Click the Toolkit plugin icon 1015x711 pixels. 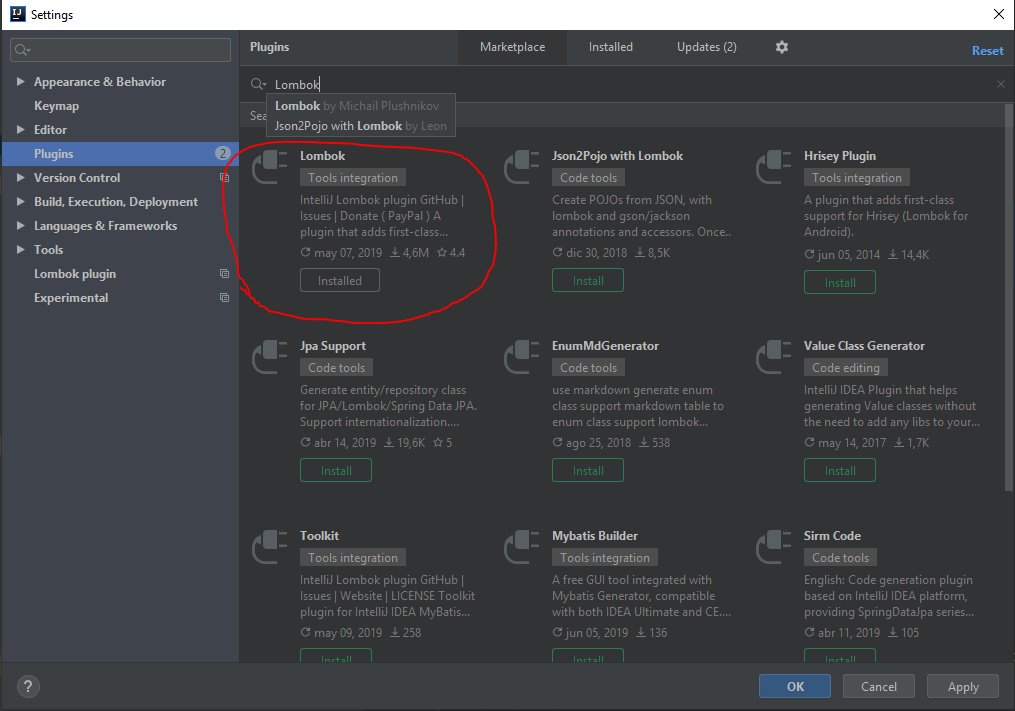click(x=269, y=547)
